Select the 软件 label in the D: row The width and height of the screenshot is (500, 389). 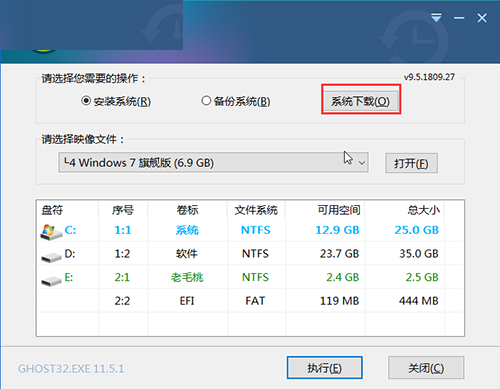187,254
